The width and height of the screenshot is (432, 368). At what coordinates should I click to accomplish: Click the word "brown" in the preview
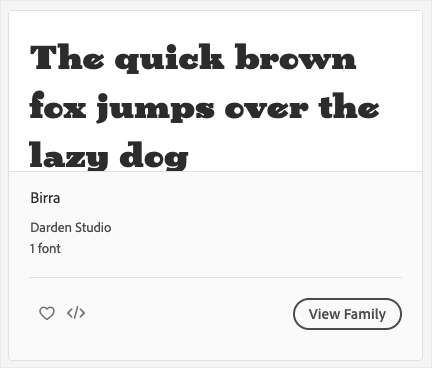[x=296, y=57]
